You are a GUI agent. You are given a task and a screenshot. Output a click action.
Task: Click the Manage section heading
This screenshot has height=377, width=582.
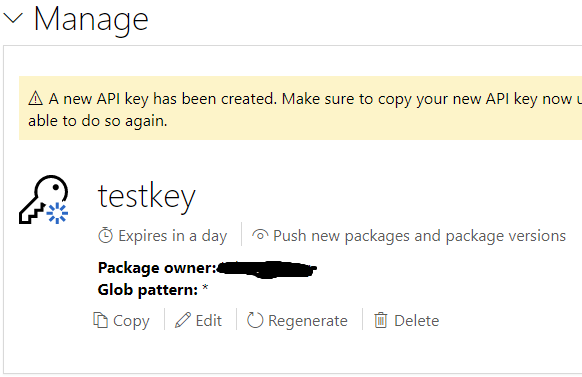[x=91, y=19]
